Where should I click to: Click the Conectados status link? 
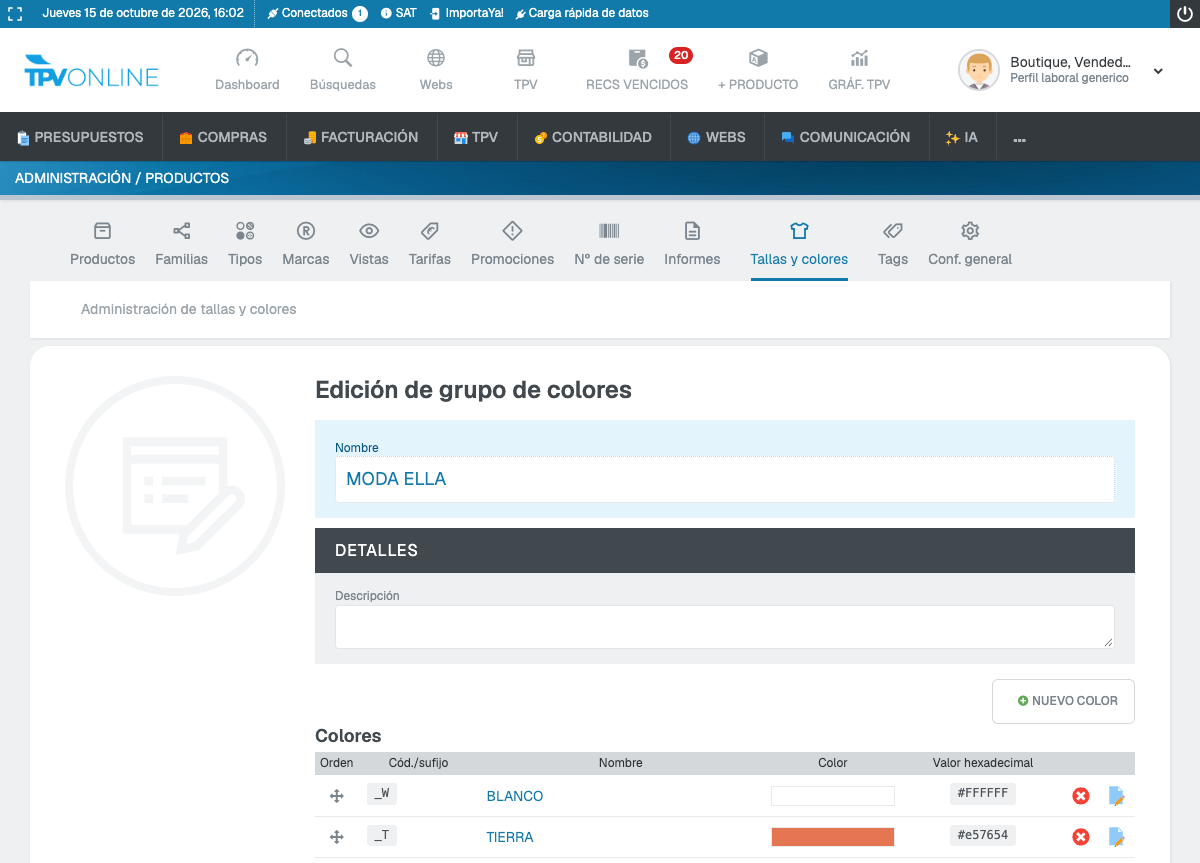point(317,14)
